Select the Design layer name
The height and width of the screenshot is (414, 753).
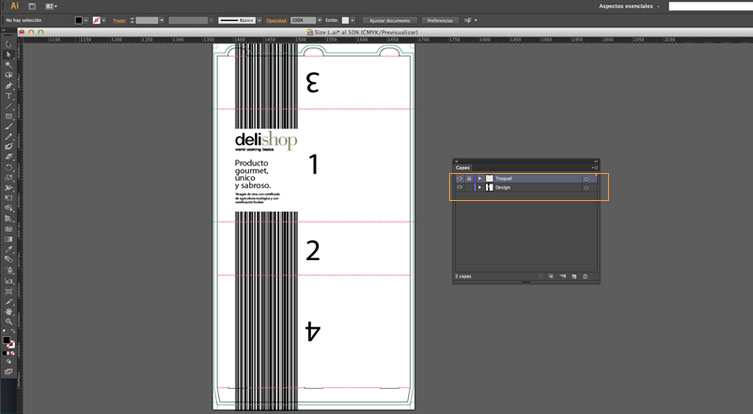point(503,187)
